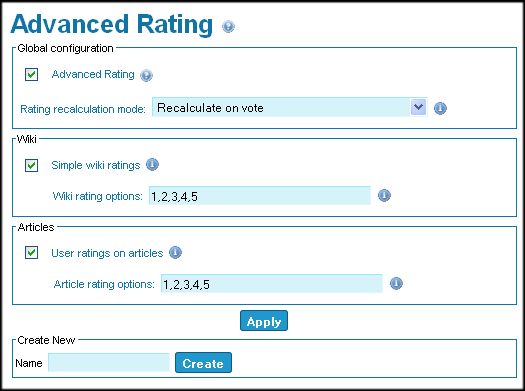Viewport: 525px width, 391px height.
Task: Open help icon beside Advanced Rating title
Action: coord(228,26)
